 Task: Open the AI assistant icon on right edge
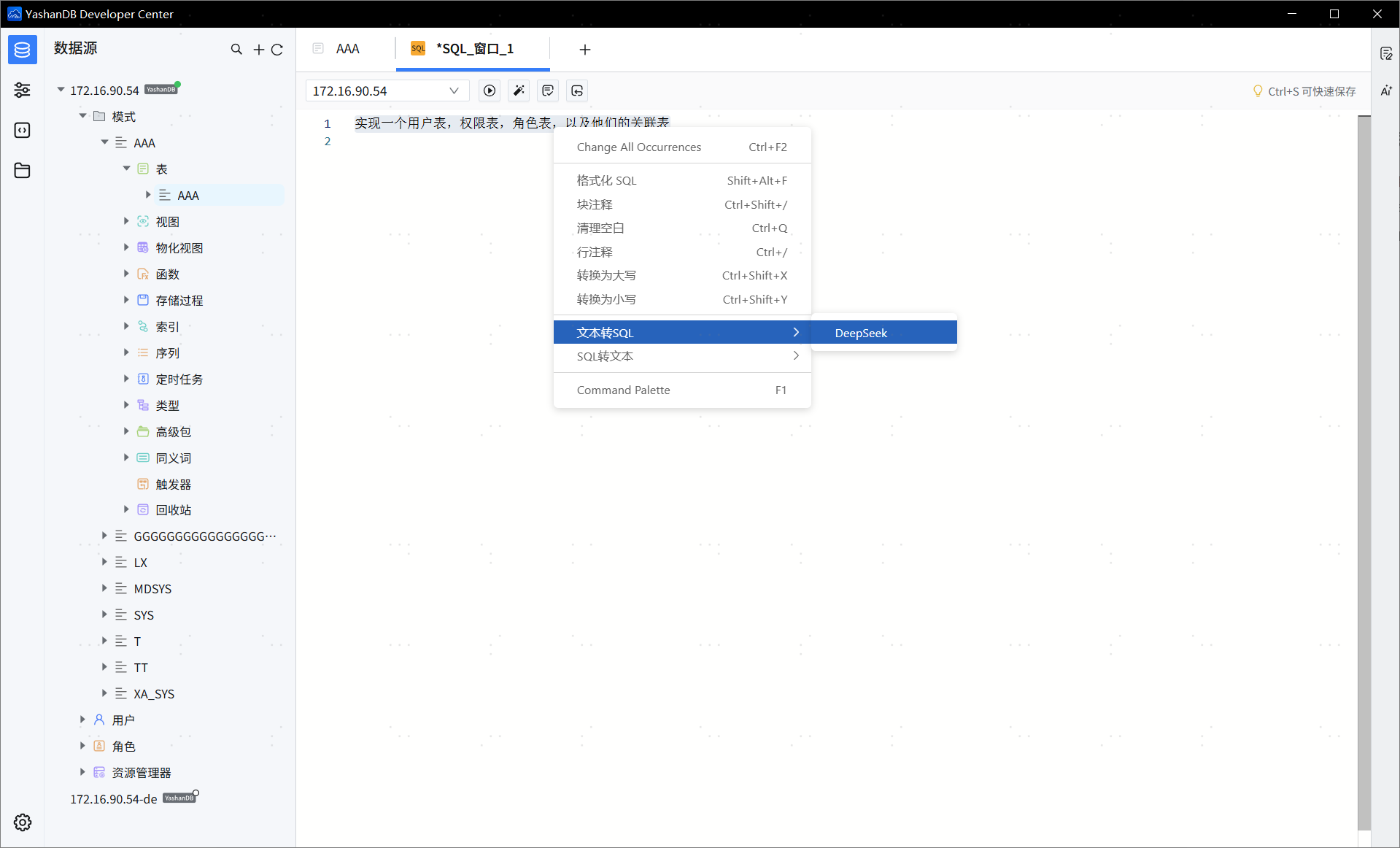pos(1386,90)
